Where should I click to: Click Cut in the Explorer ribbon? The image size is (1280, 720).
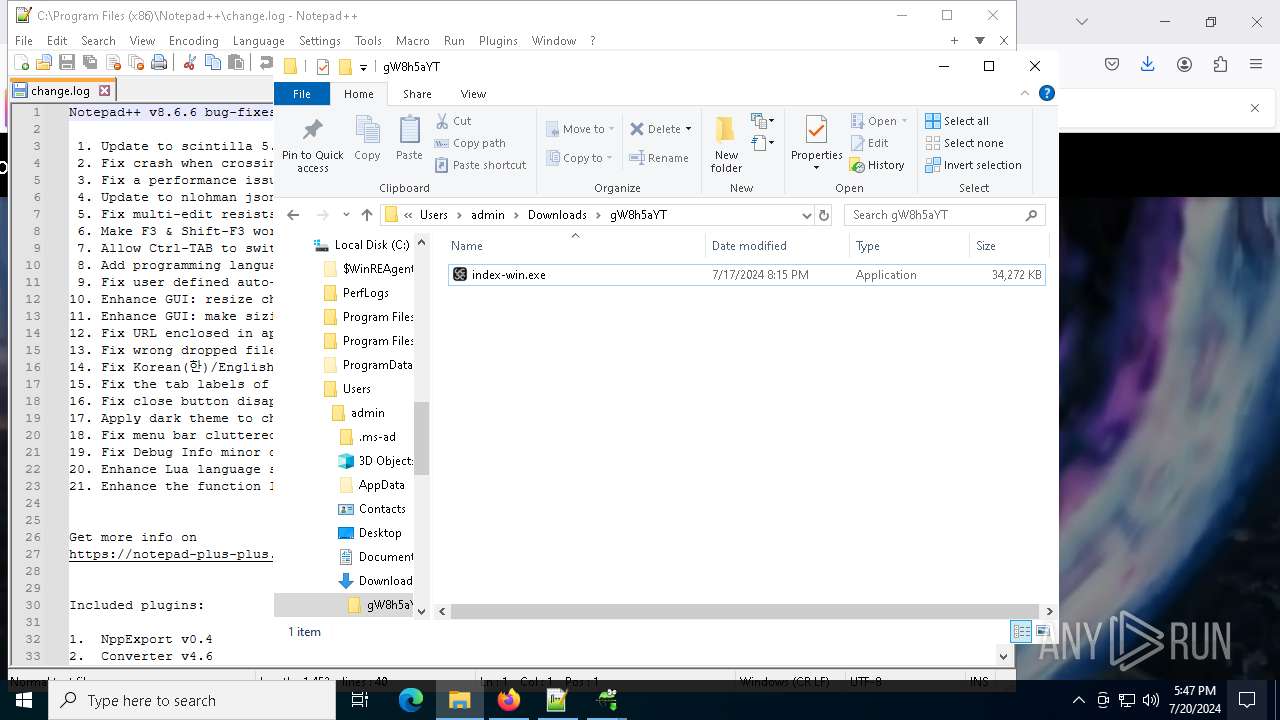(x=454, y=121)
